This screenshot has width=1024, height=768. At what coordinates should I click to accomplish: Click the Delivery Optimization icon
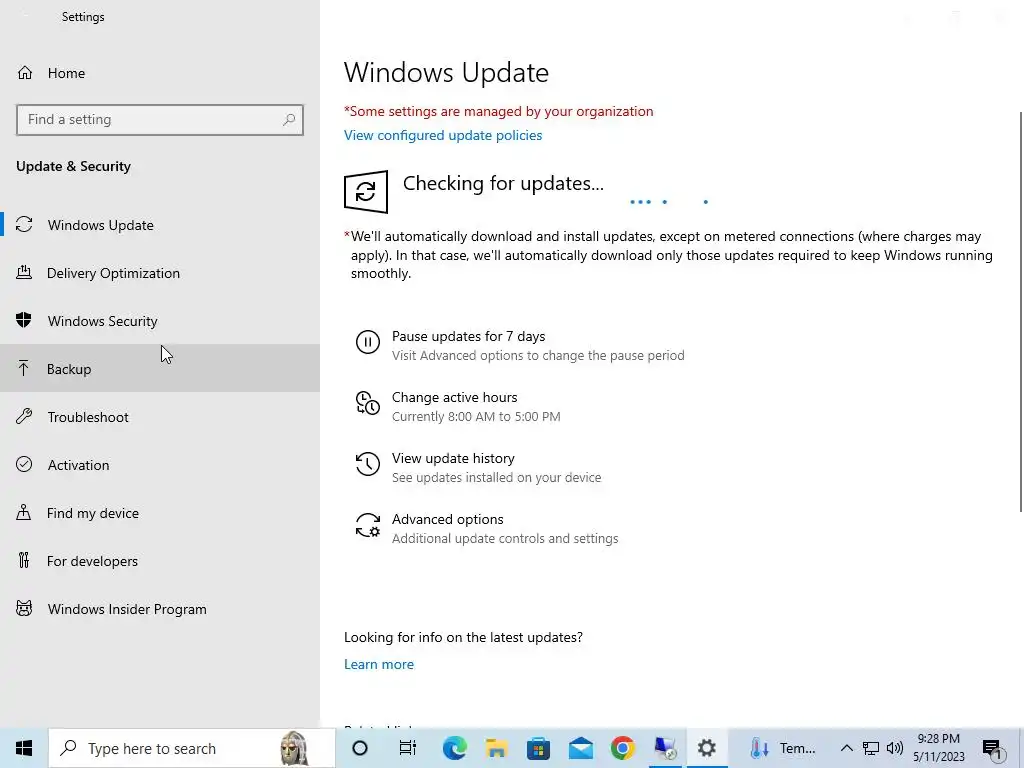[24, 273]
